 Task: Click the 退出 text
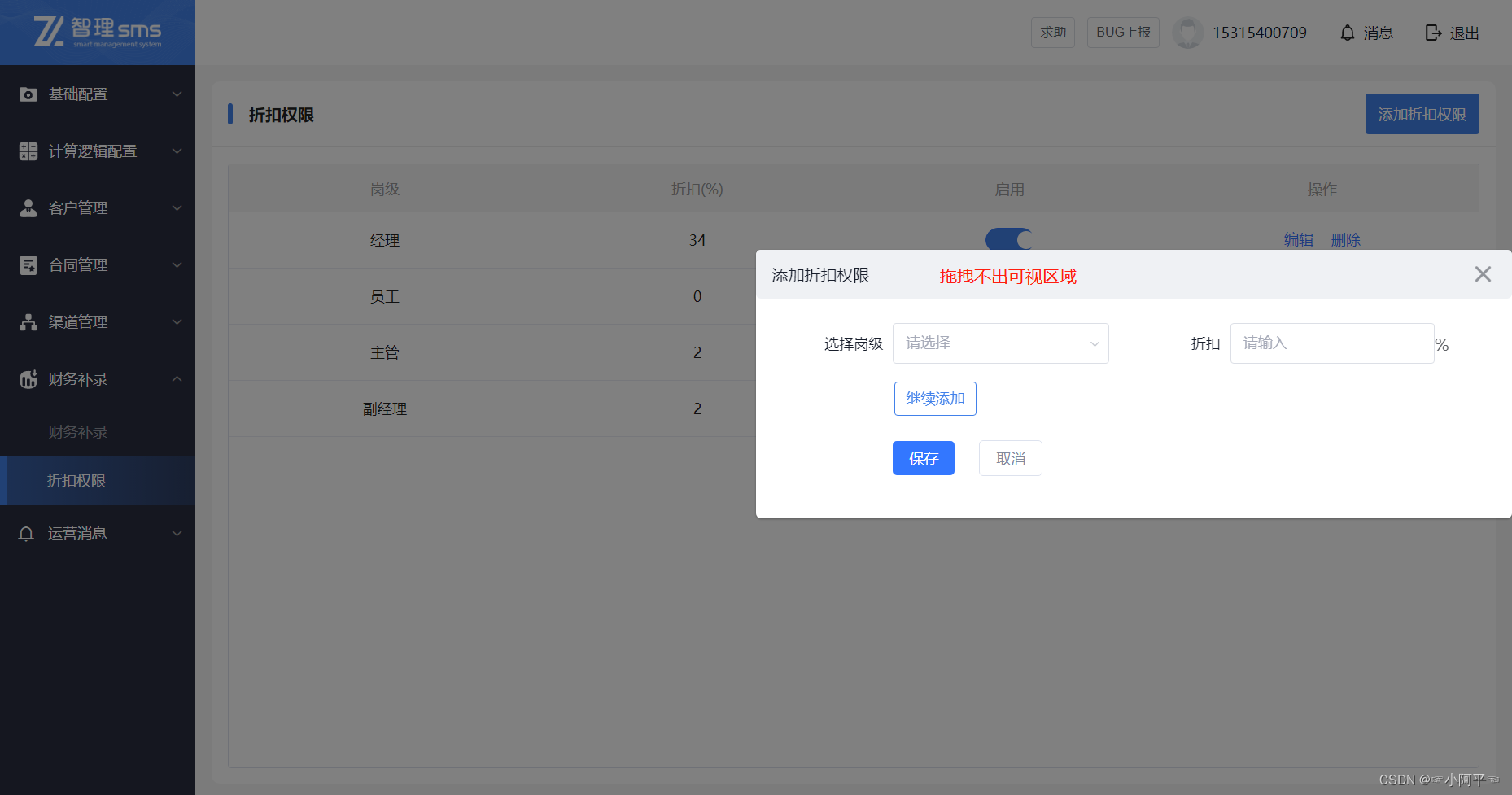[1464, 33]
